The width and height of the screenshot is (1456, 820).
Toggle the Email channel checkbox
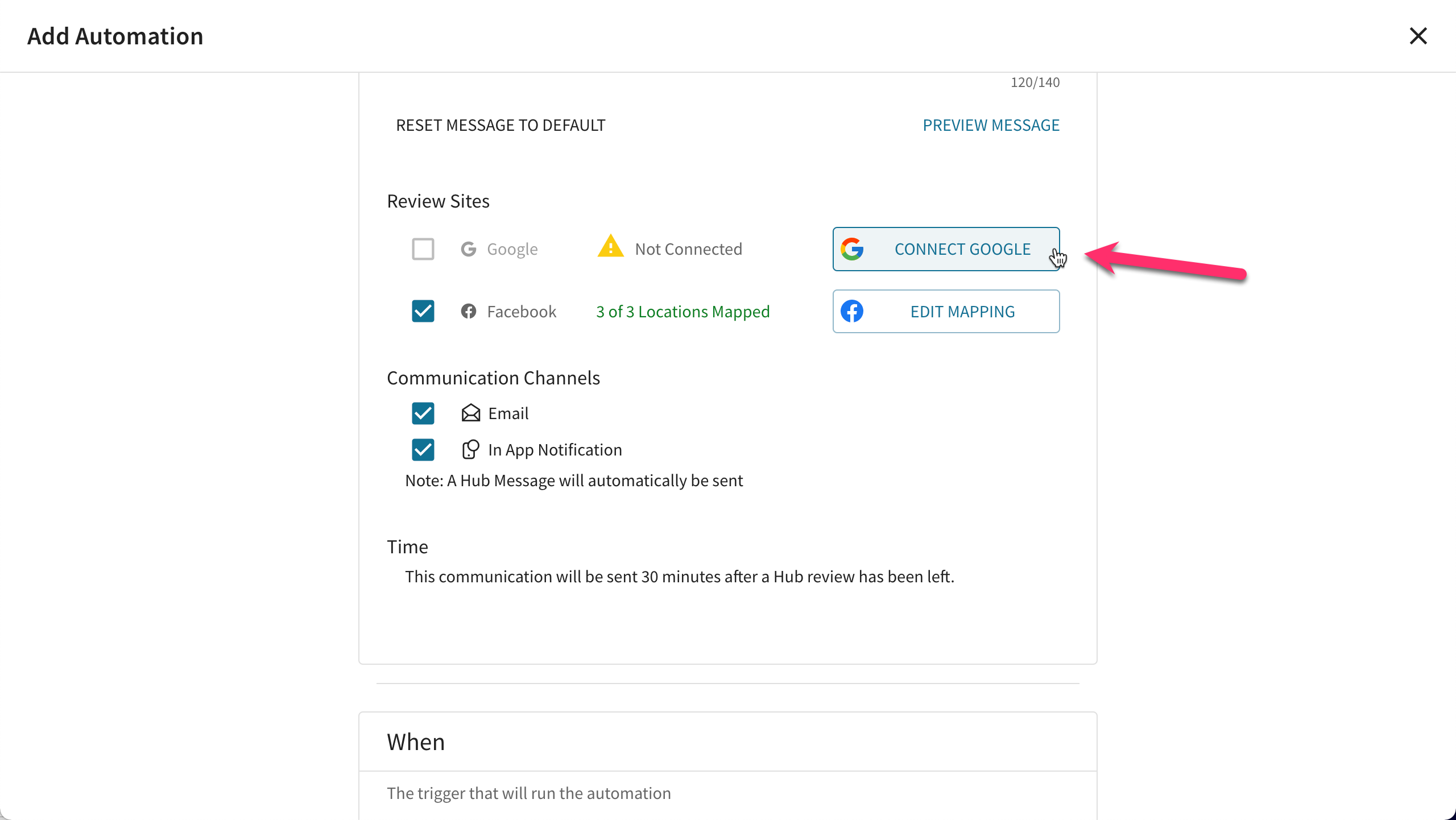(423, 413)
